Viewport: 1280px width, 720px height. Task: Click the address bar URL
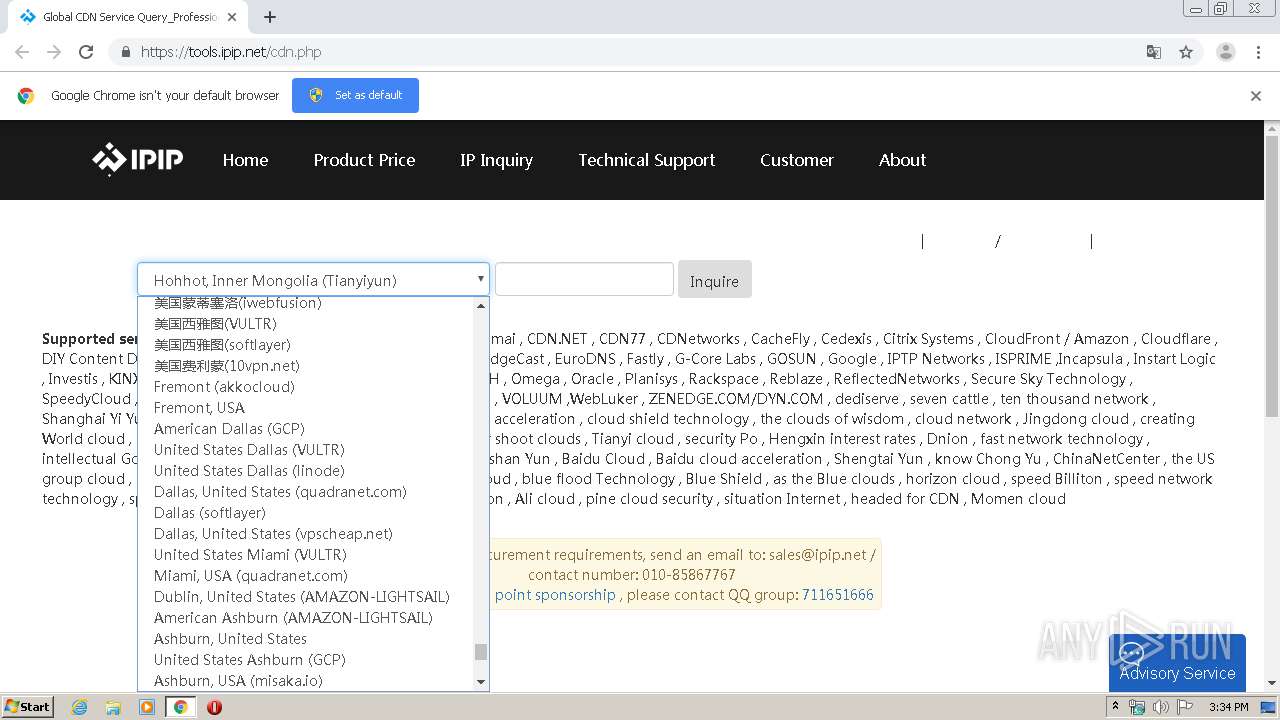point(231,52)
